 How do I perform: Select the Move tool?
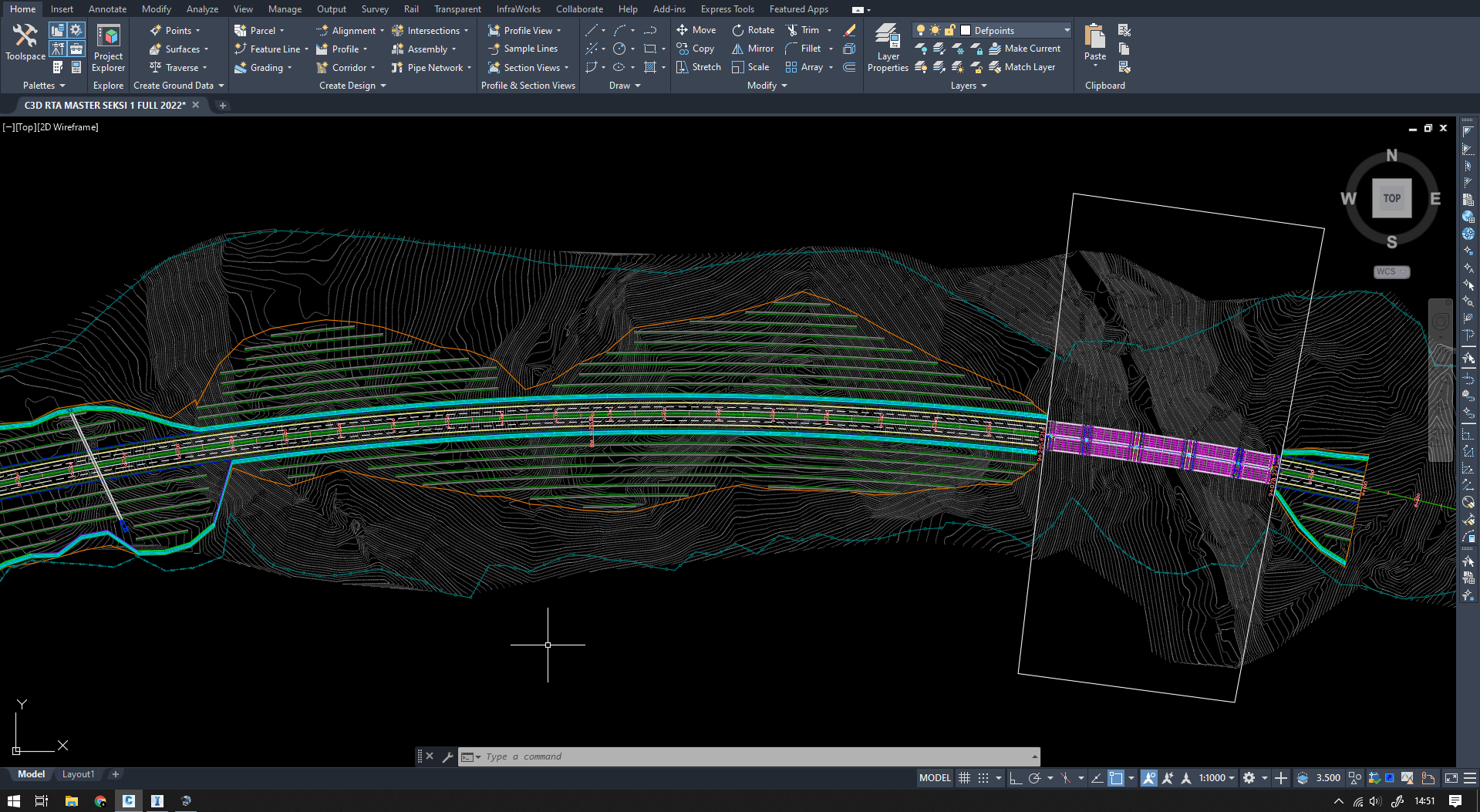696,29
